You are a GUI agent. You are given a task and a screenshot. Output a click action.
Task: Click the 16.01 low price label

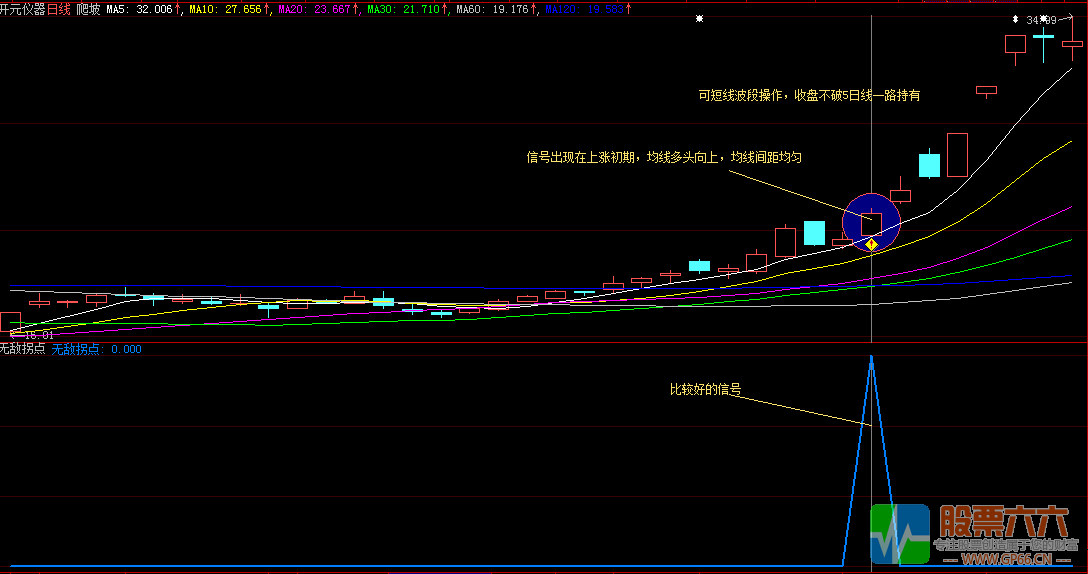[x=36, y=335]
